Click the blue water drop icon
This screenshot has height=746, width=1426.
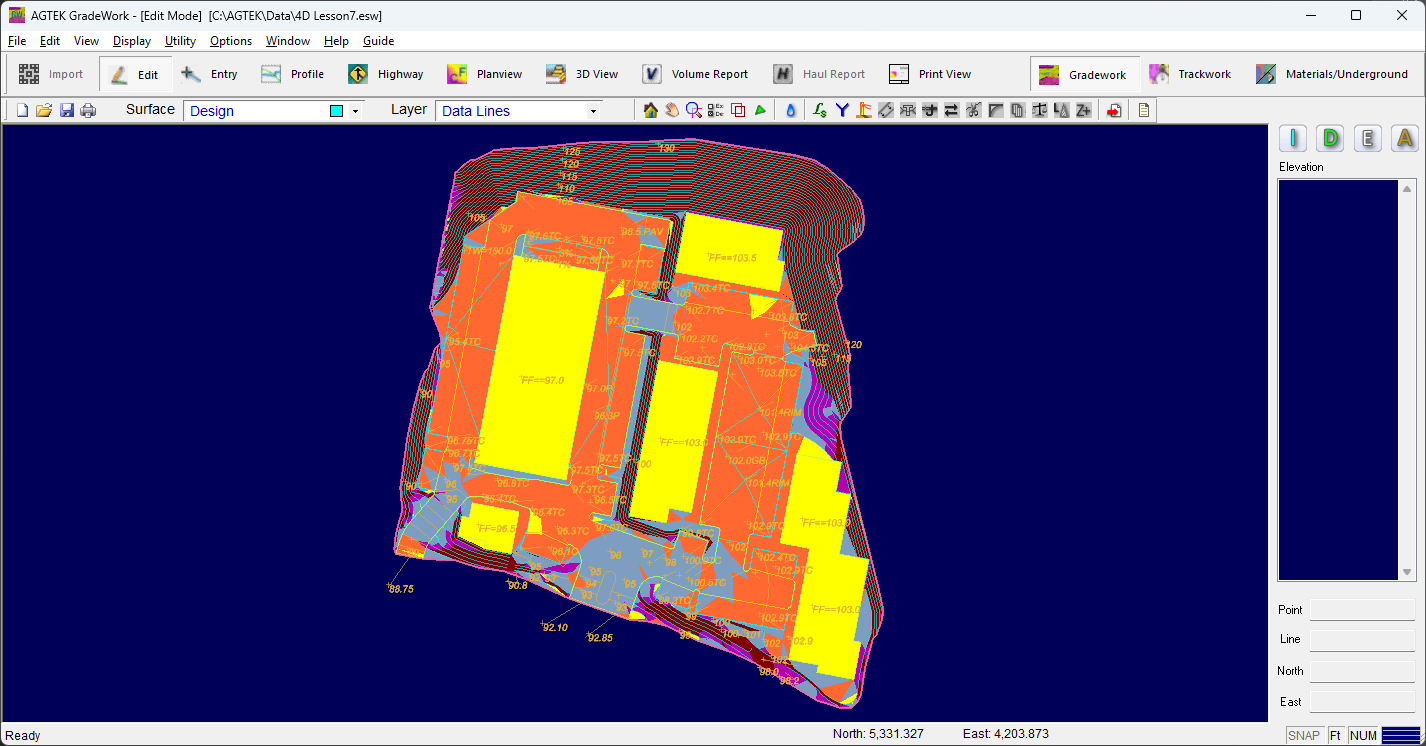(x=791, y=111)
